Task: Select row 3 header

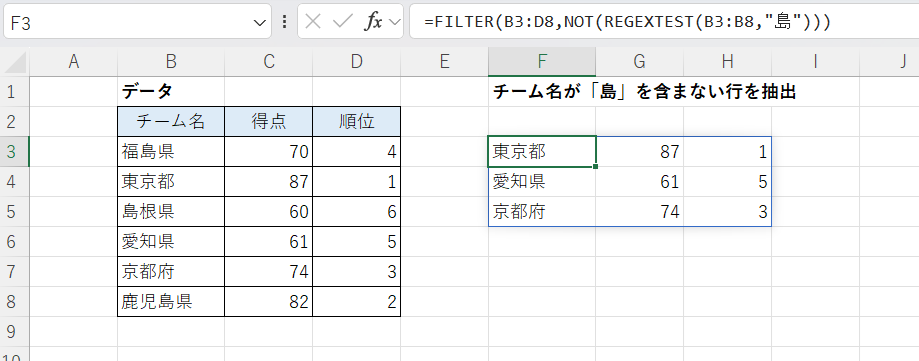Action: point(15,151)
